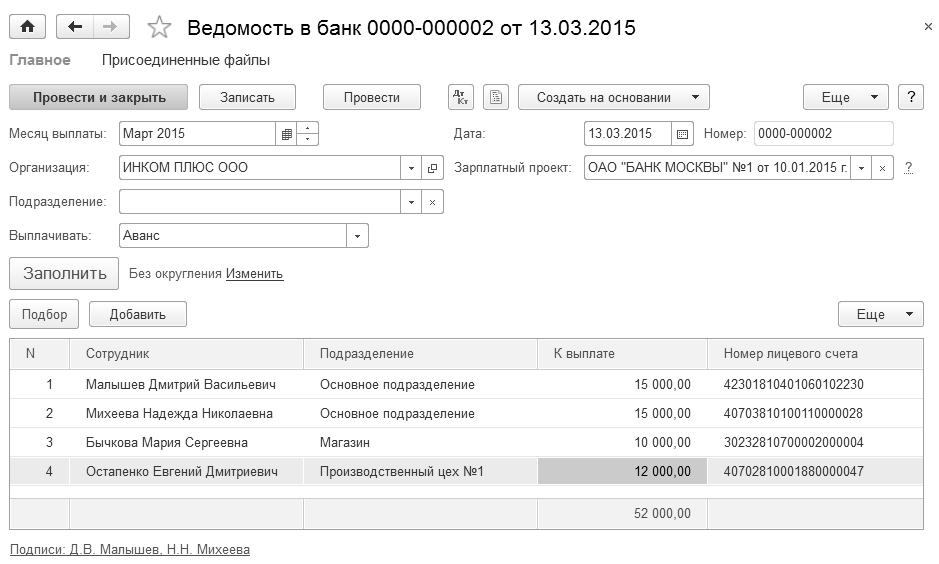Clear the Подразделение field
This screenshot has height=564, width=939.
(x=433, y=202)
